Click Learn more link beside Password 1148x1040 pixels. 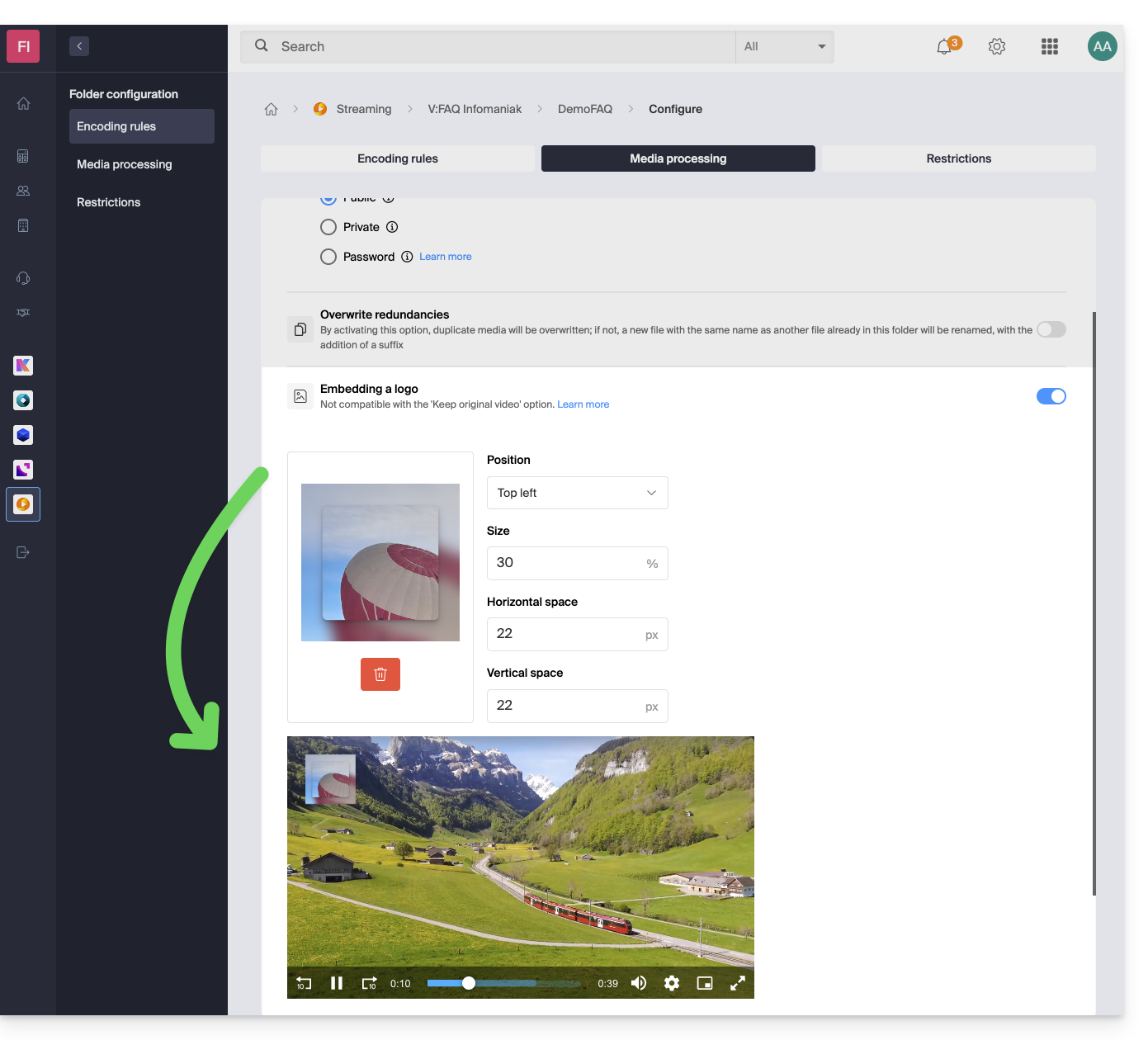445,257
